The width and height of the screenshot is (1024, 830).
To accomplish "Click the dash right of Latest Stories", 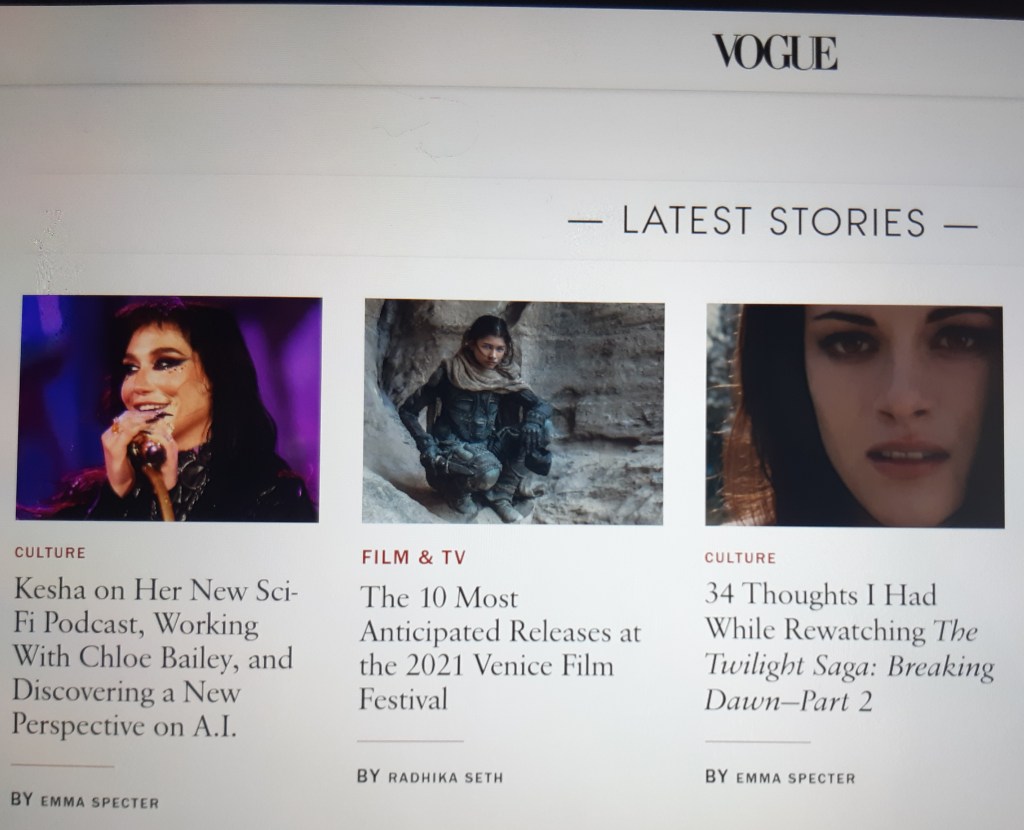I will pos(960,227).
